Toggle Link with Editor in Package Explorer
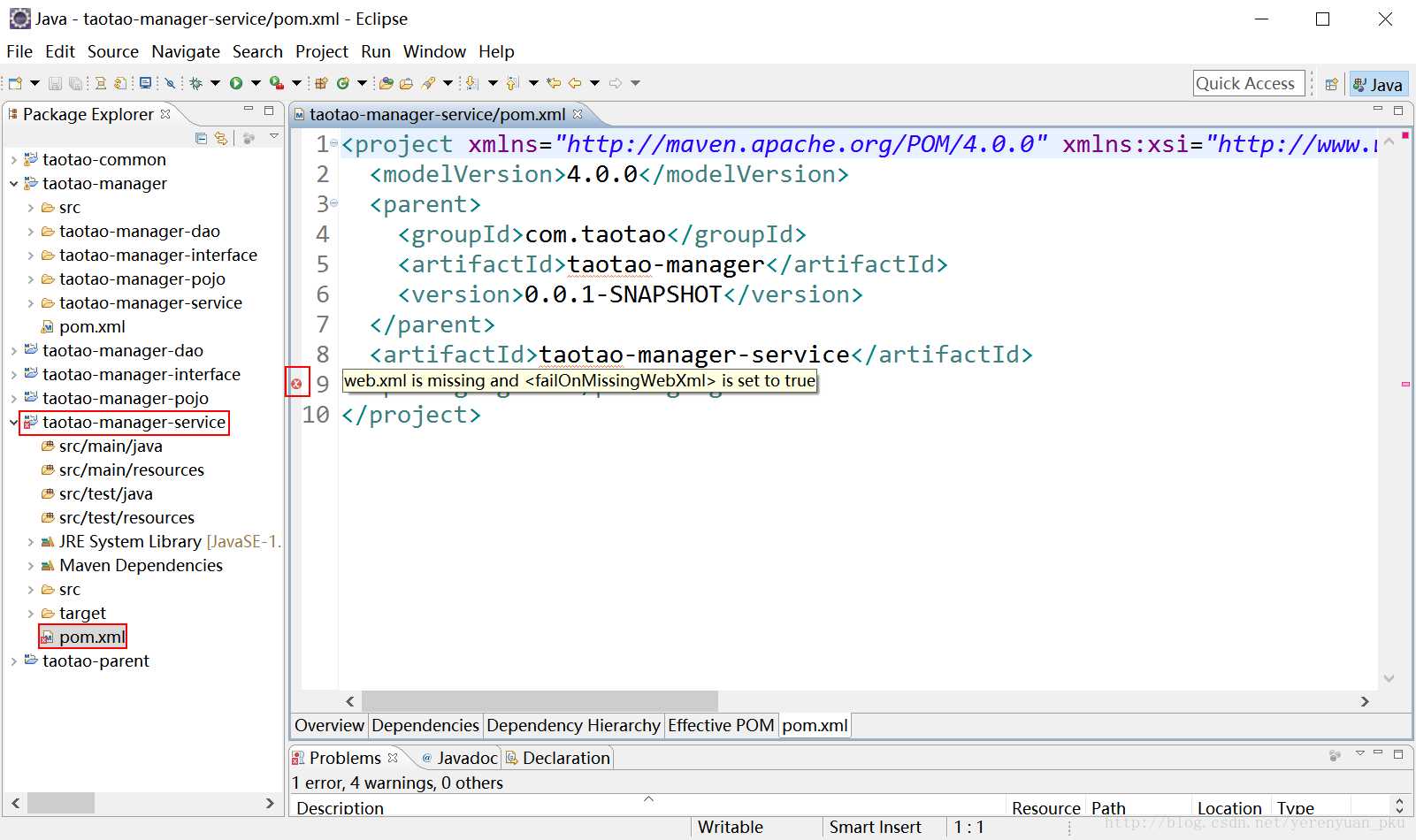Image resolution: width=1416 pixels, height=840 pixels. pos(221,138)
